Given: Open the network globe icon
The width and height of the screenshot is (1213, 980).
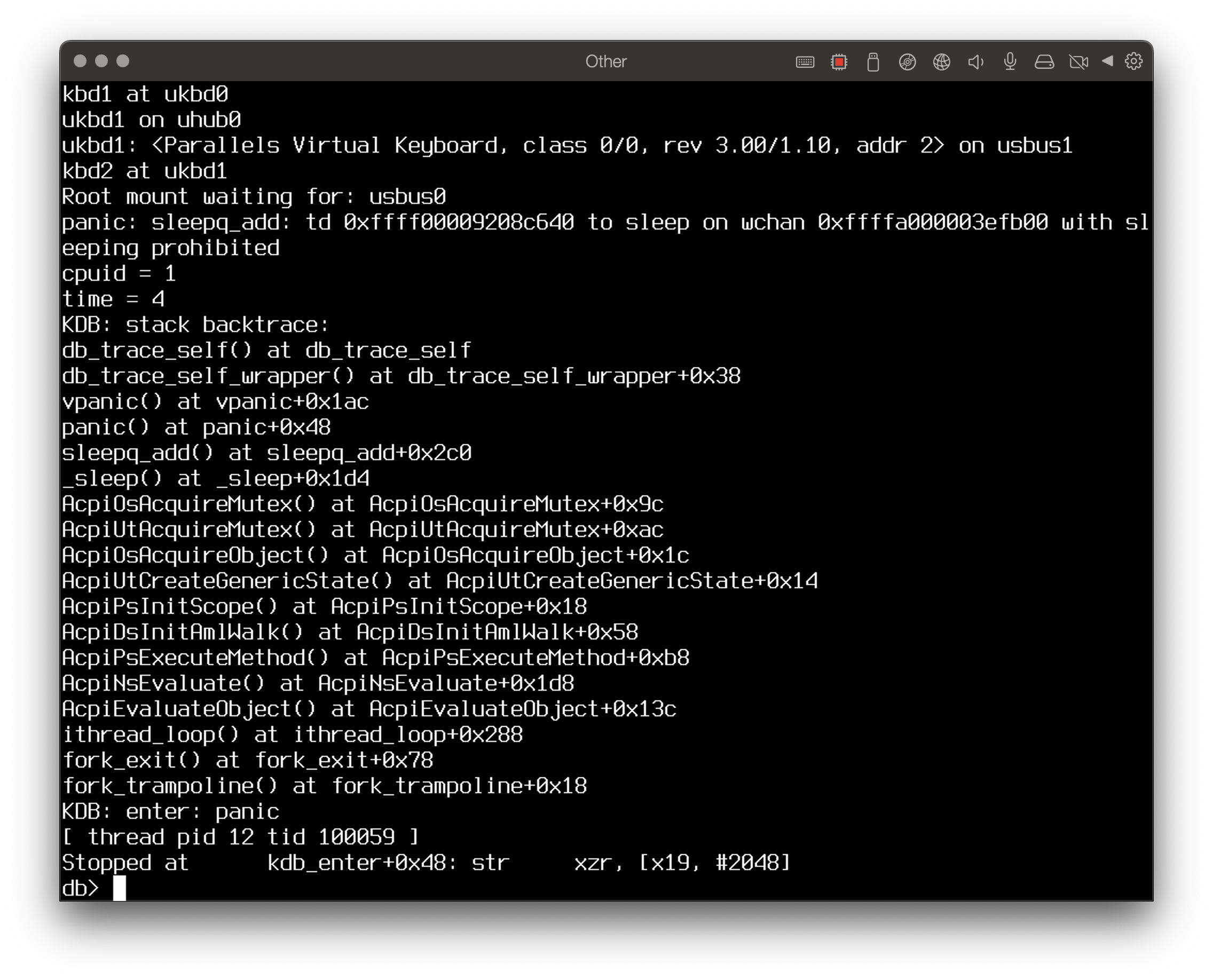Looking at the screenshot, I should (941, 61).
